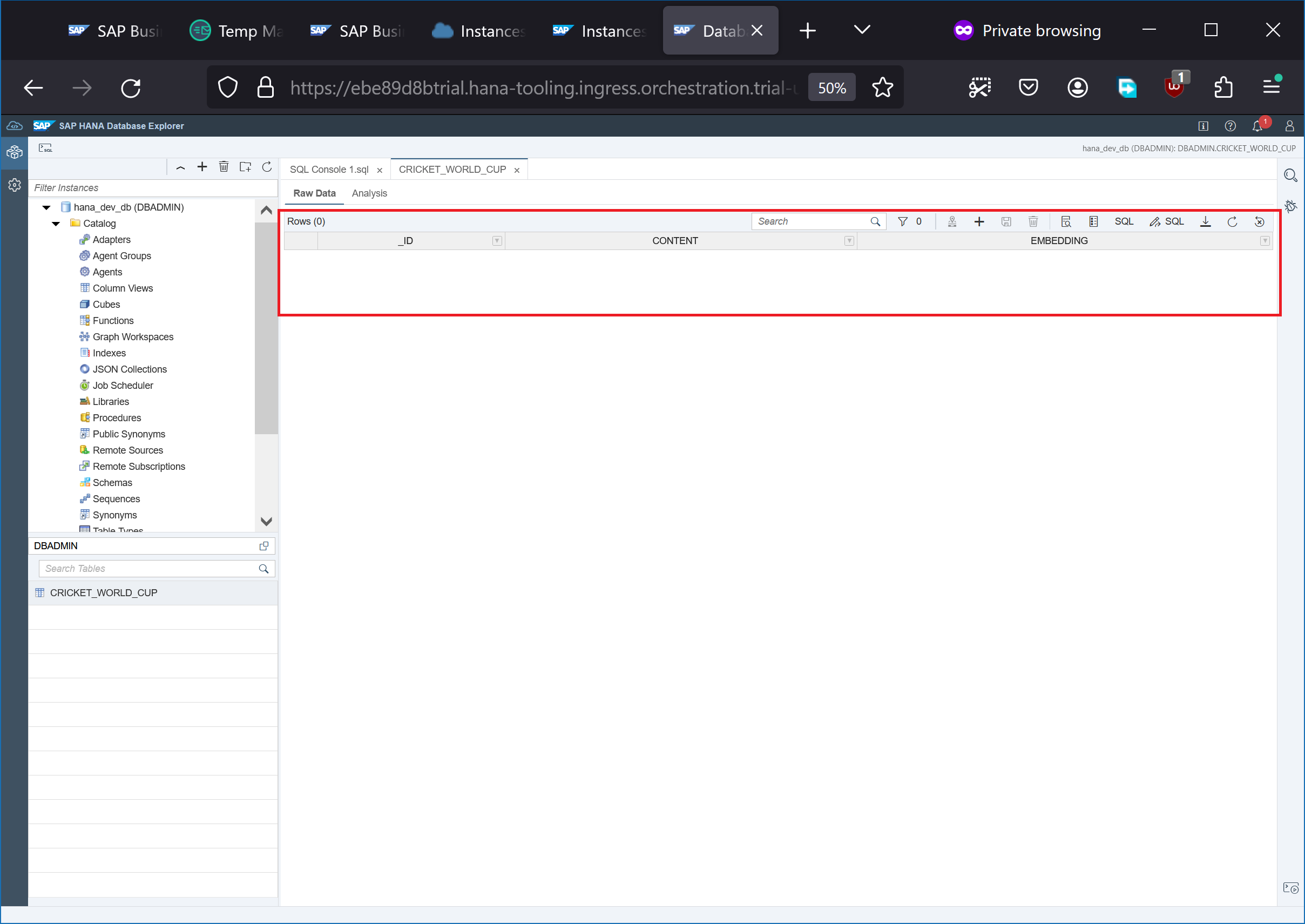Open the _ID column dropdown arrow
This screenshot has height=924, width=1305.
coord(497,241)
